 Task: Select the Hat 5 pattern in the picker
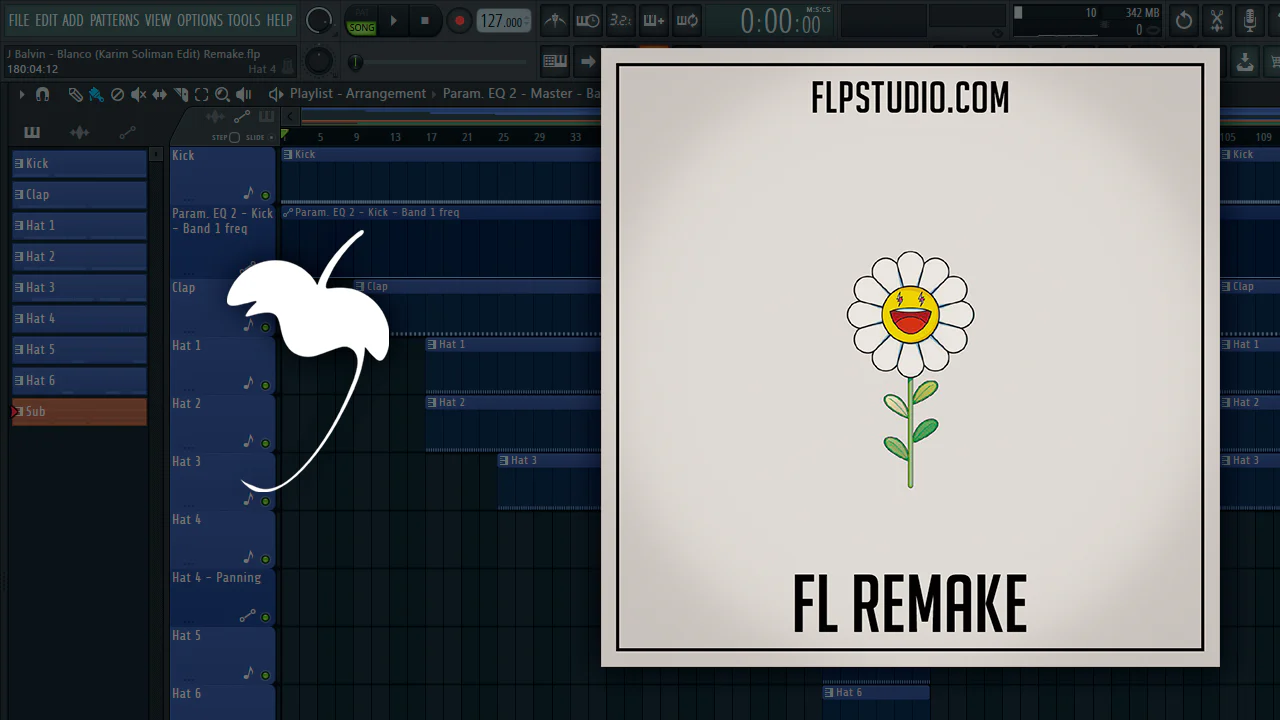(79, 350)
